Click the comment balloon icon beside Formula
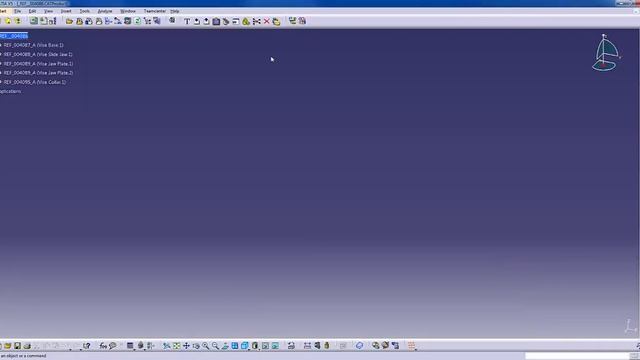 (x=113, y=346)
